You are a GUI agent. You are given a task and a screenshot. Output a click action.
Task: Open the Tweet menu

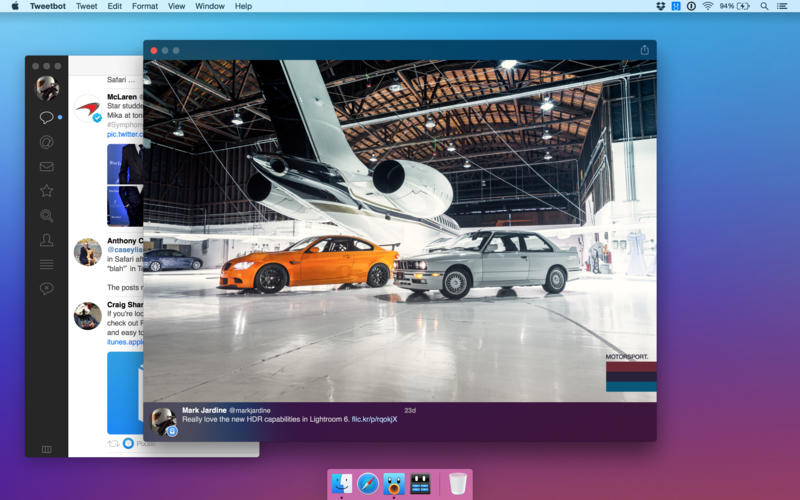[x=87, y=6]
